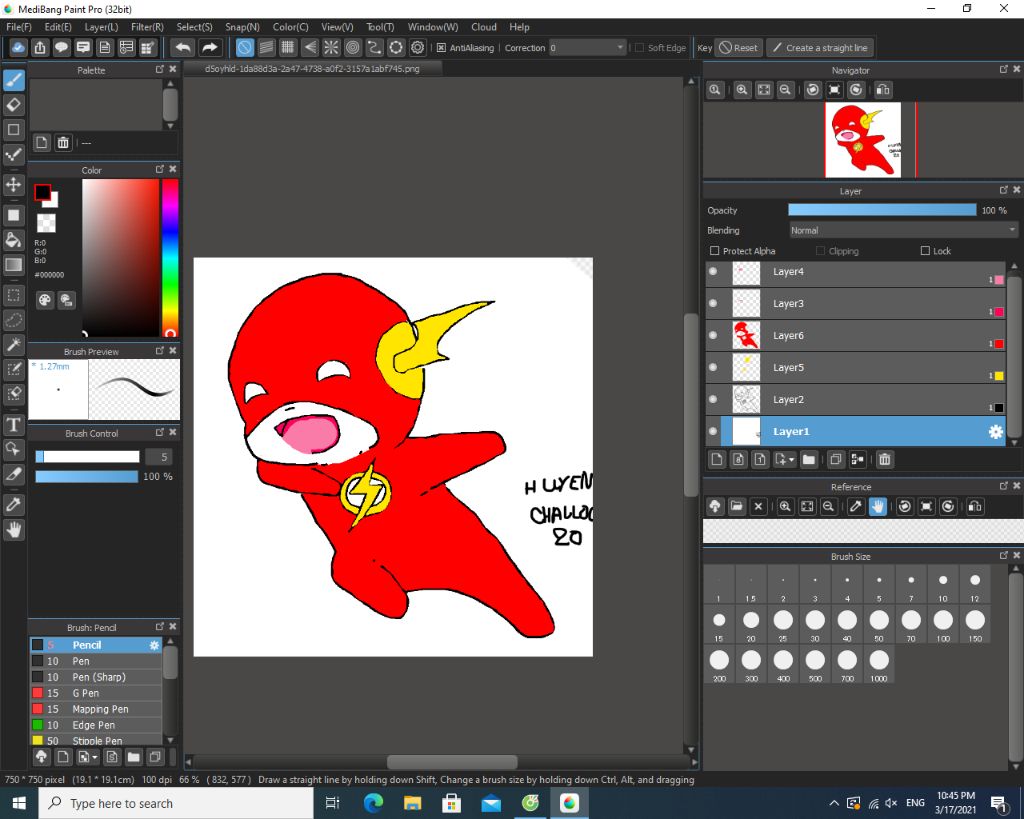The height and width of the screenshot is (819, 1024).
Task: Expand the add-layer dropdown arrow
Action: 792,460
